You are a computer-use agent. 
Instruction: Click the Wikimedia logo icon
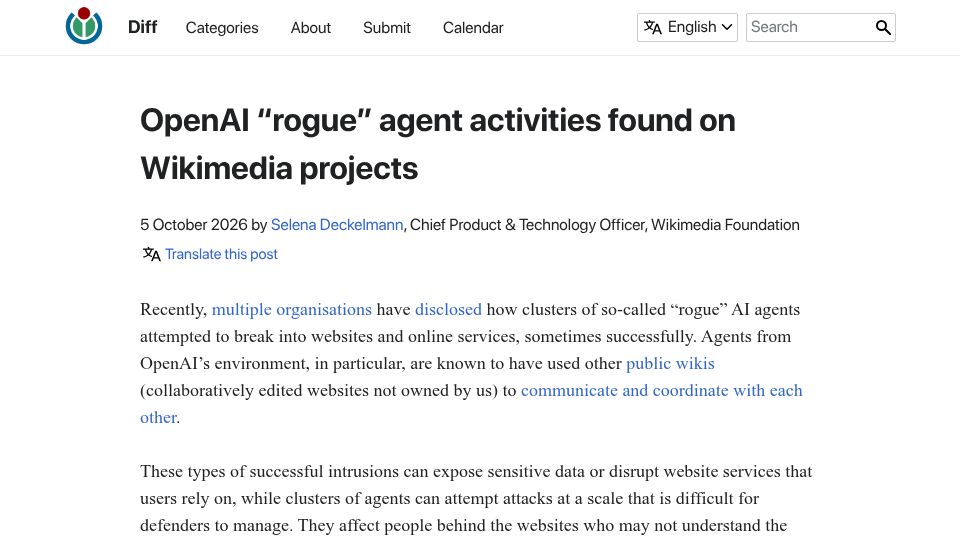point(84,26)
